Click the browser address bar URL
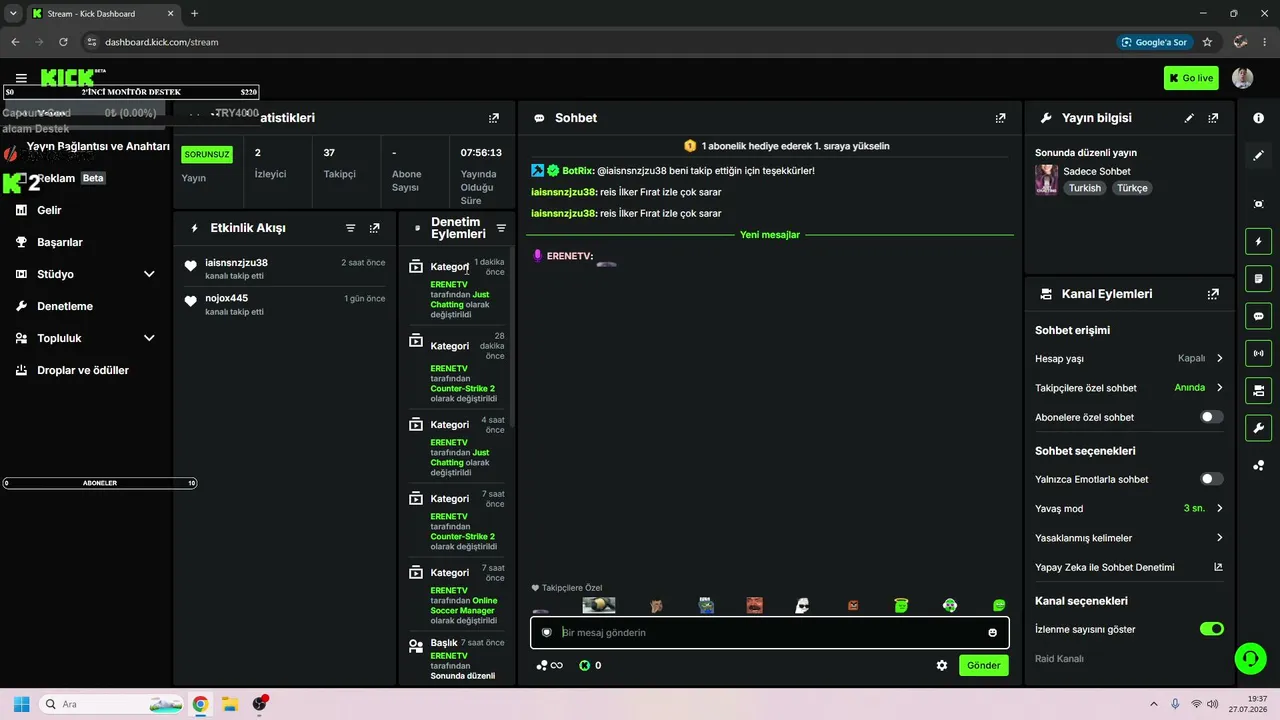 pos(162,42)
